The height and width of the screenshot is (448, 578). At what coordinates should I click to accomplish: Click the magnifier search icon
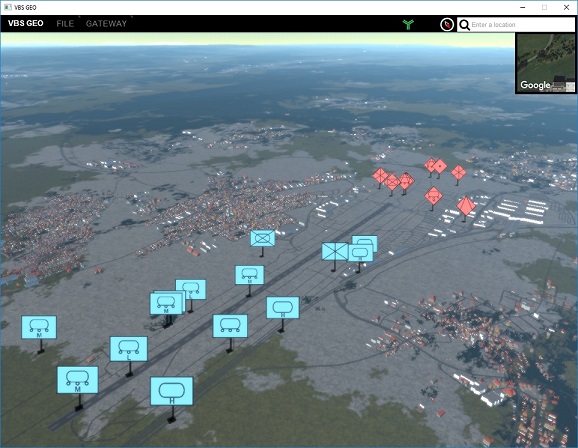[x=464, y=25]
